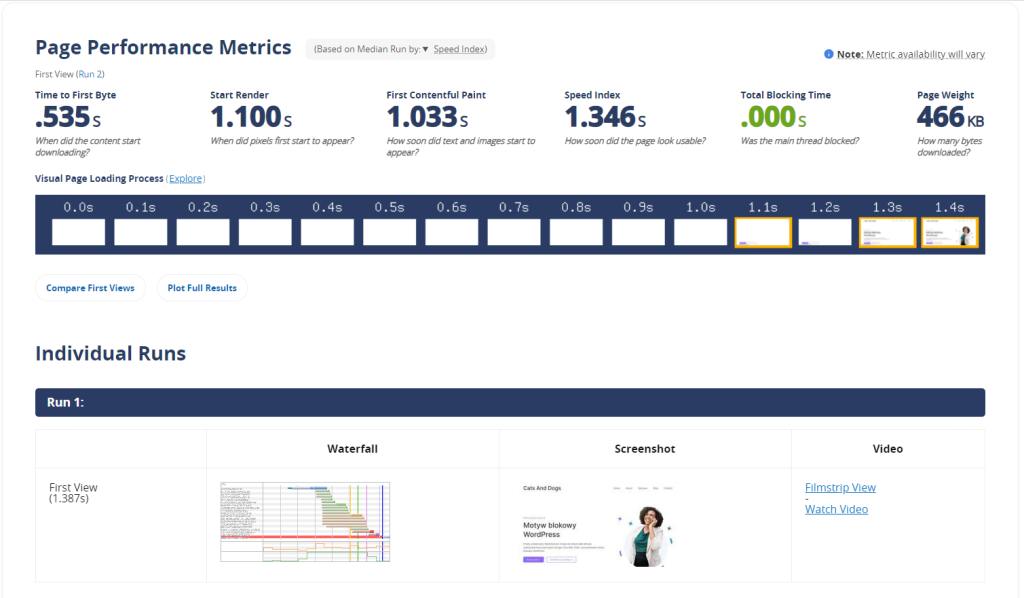Click the Watch Video link

click(836, 510)
